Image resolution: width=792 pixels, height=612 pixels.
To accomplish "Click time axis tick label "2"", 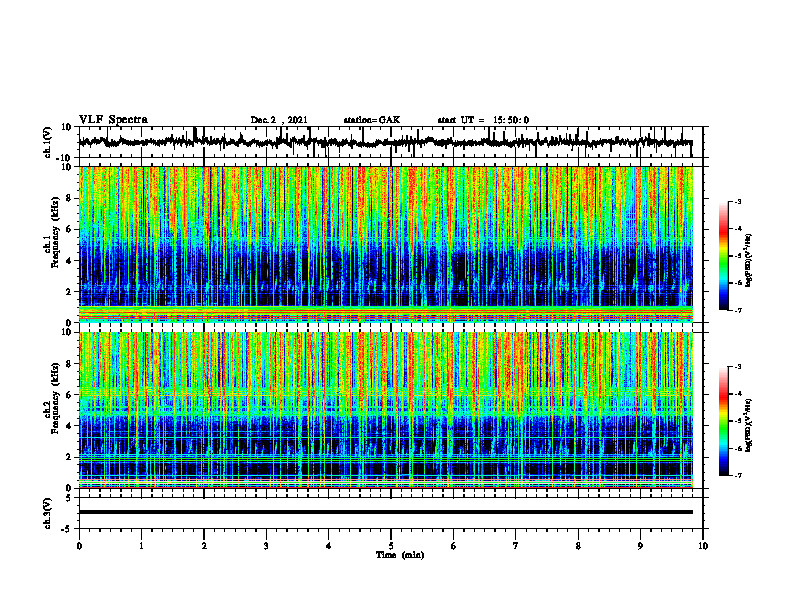I will (204, 546).
